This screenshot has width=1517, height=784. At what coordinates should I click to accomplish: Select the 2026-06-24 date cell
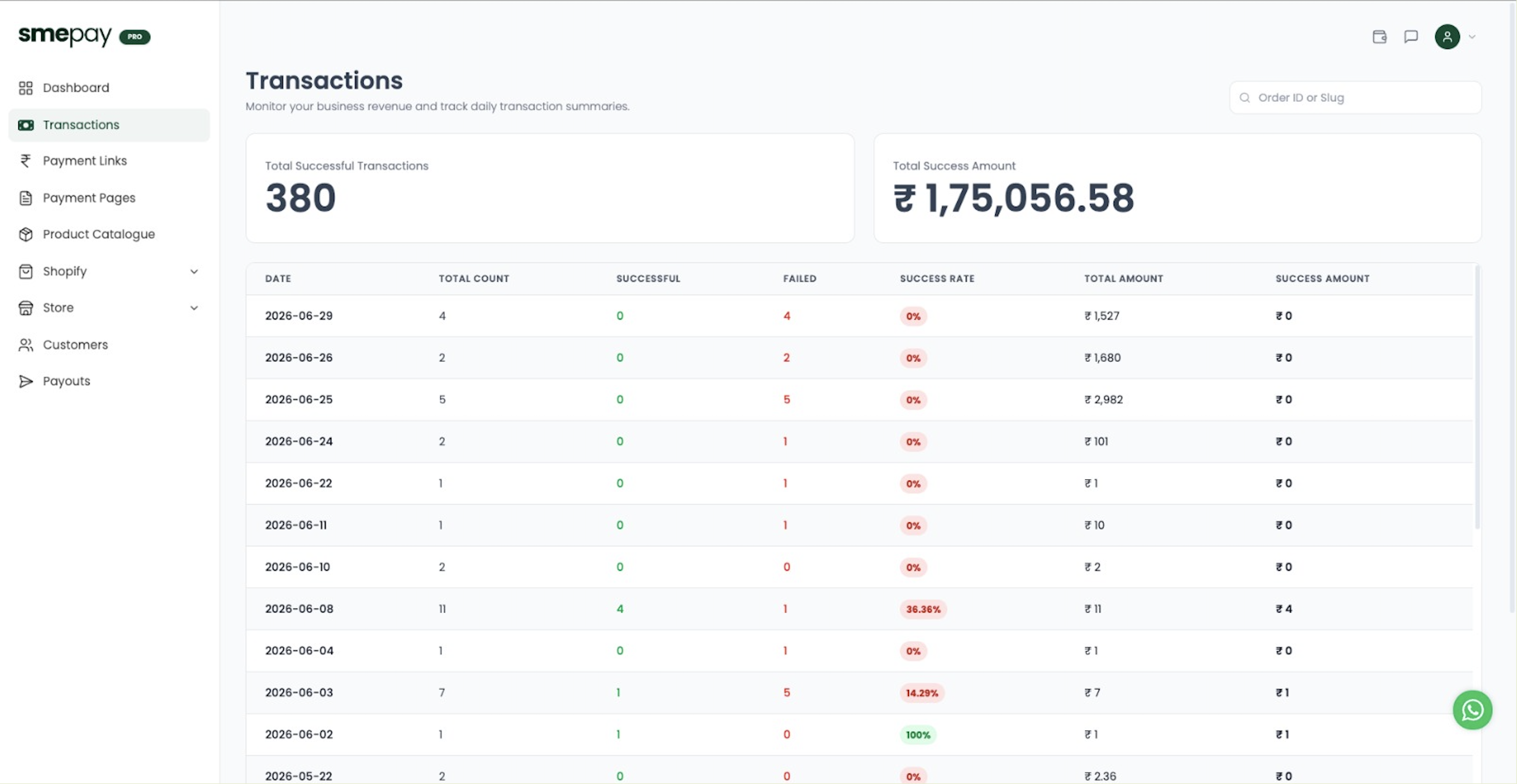[x=299, y=441]
